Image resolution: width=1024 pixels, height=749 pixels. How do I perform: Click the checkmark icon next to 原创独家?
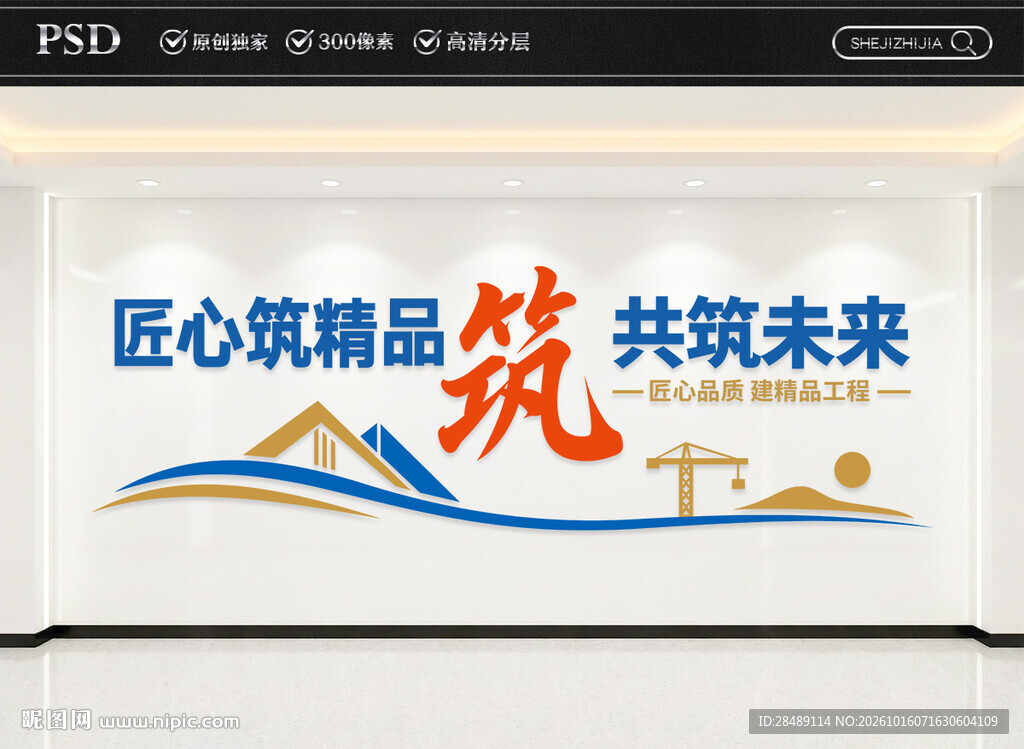coord(173,41)
